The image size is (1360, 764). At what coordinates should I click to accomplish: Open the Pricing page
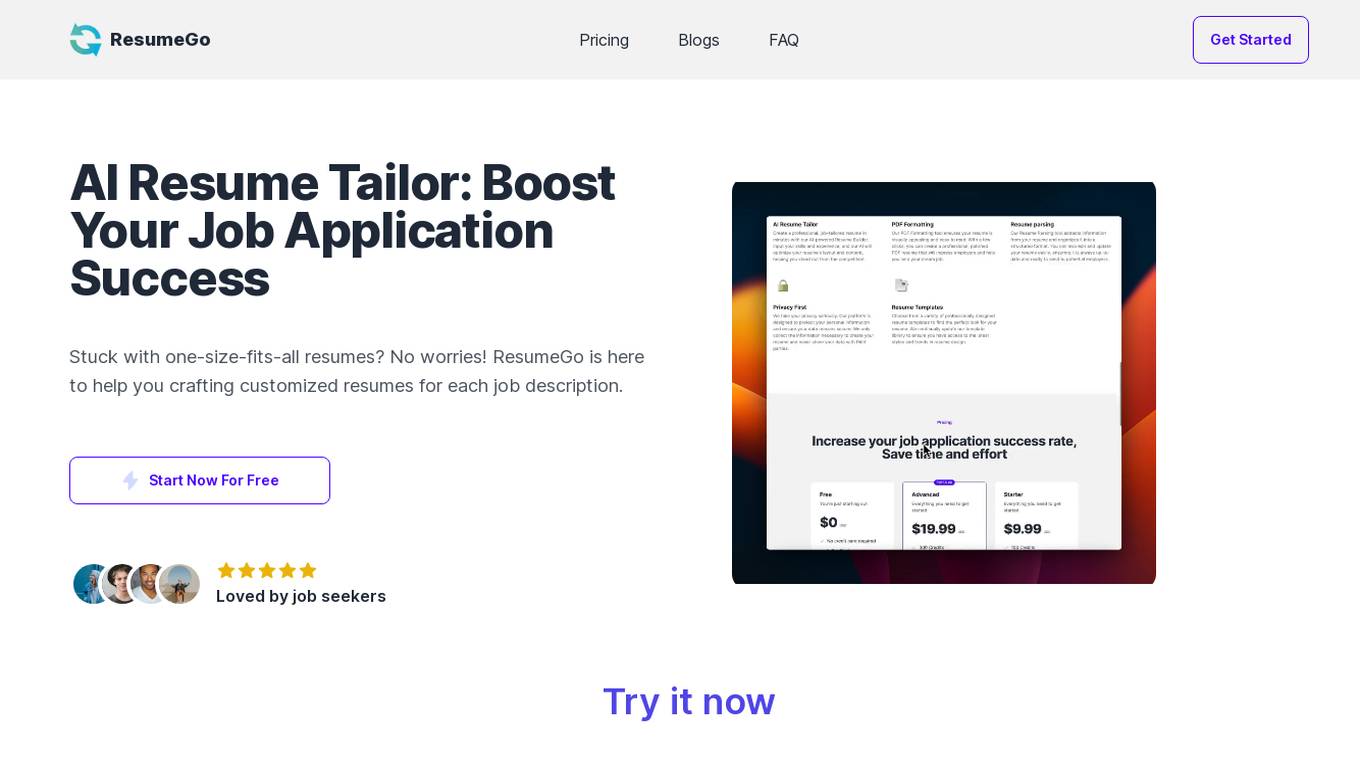tap(604, 40)
